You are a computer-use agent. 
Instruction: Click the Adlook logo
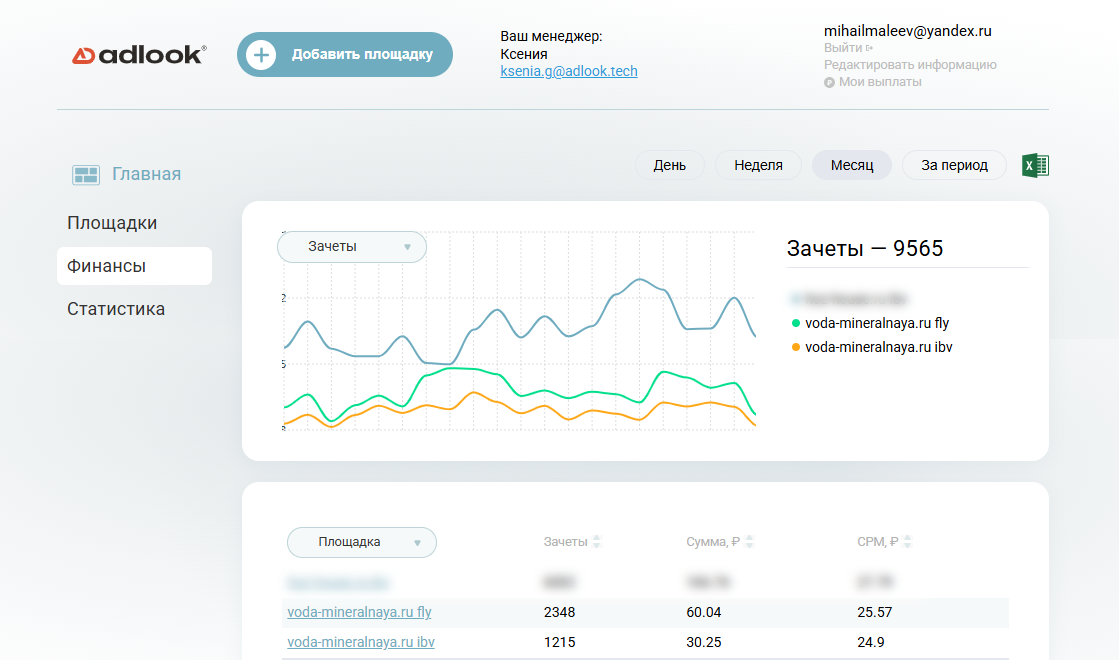click(139, 55)
